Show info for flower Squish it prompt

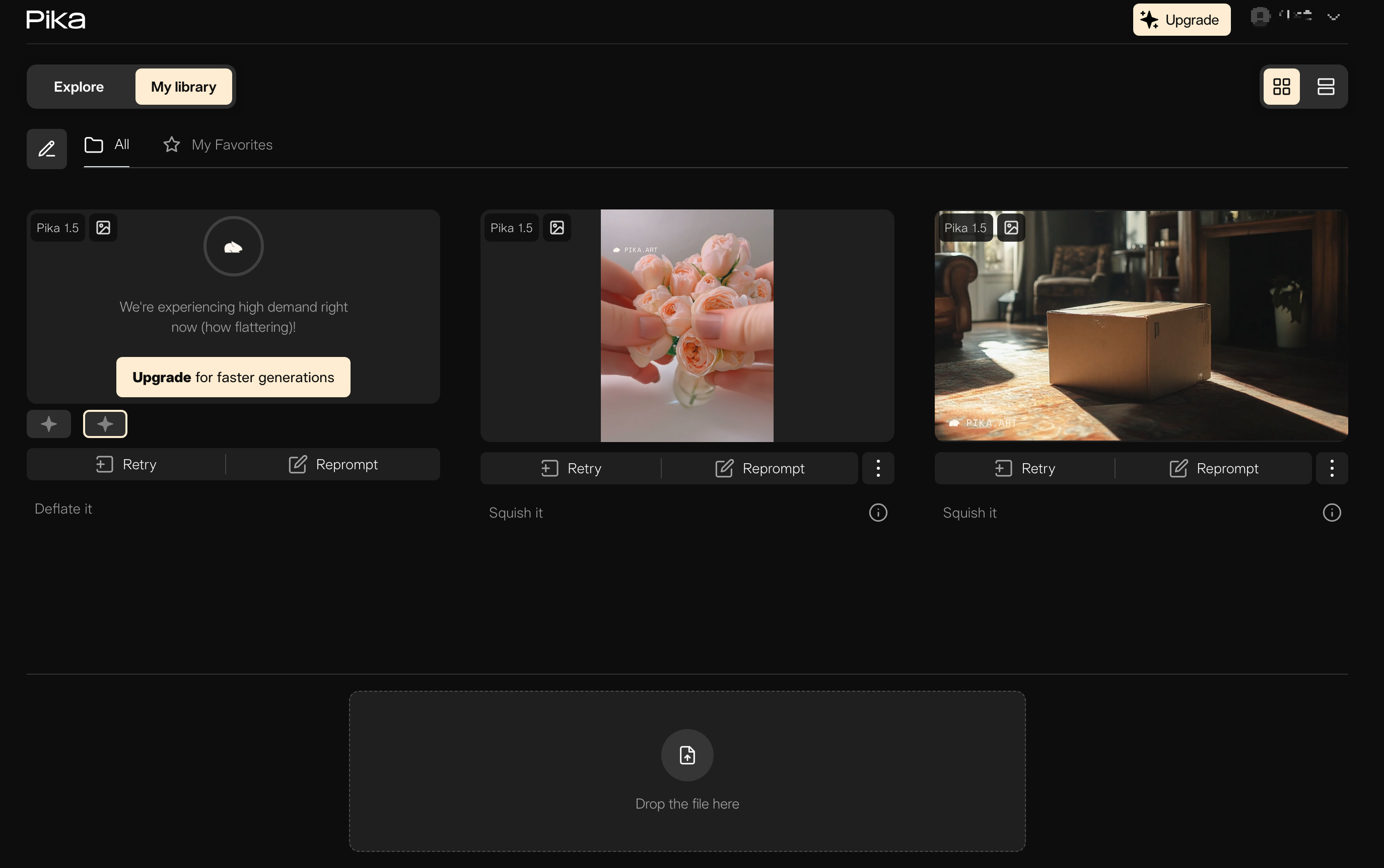click(877, 513)
